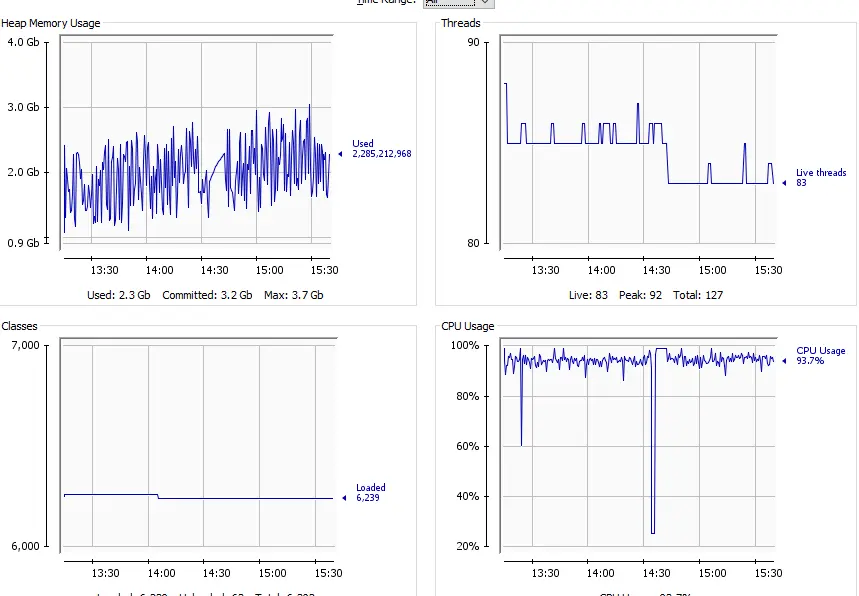The image size is (859, 596).
Task: Click the 'Live threads 83' legend value
Action: [821, 177]
